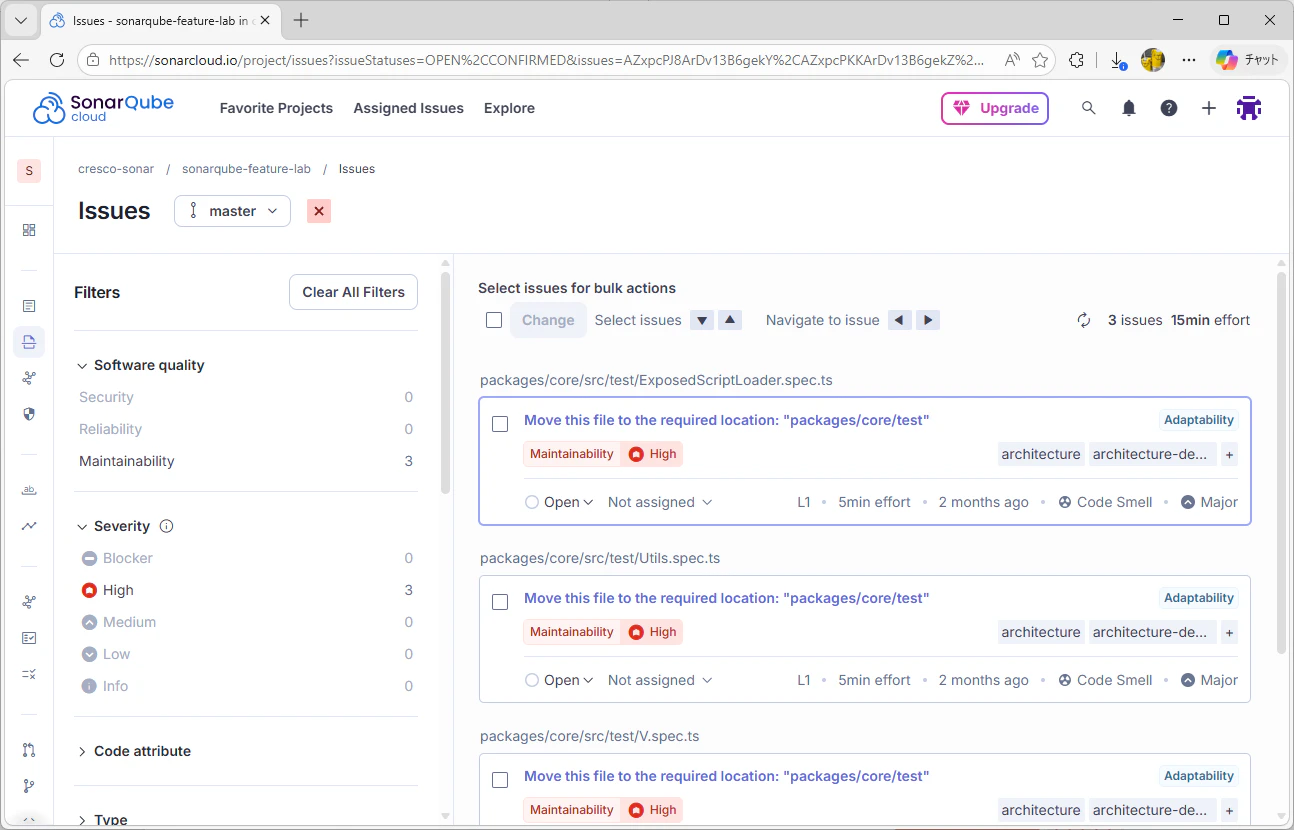Screen dimensions: 1294x830
Task: Click the organization 'S' avatar in sidebar
Action: [x=29, y=171]
